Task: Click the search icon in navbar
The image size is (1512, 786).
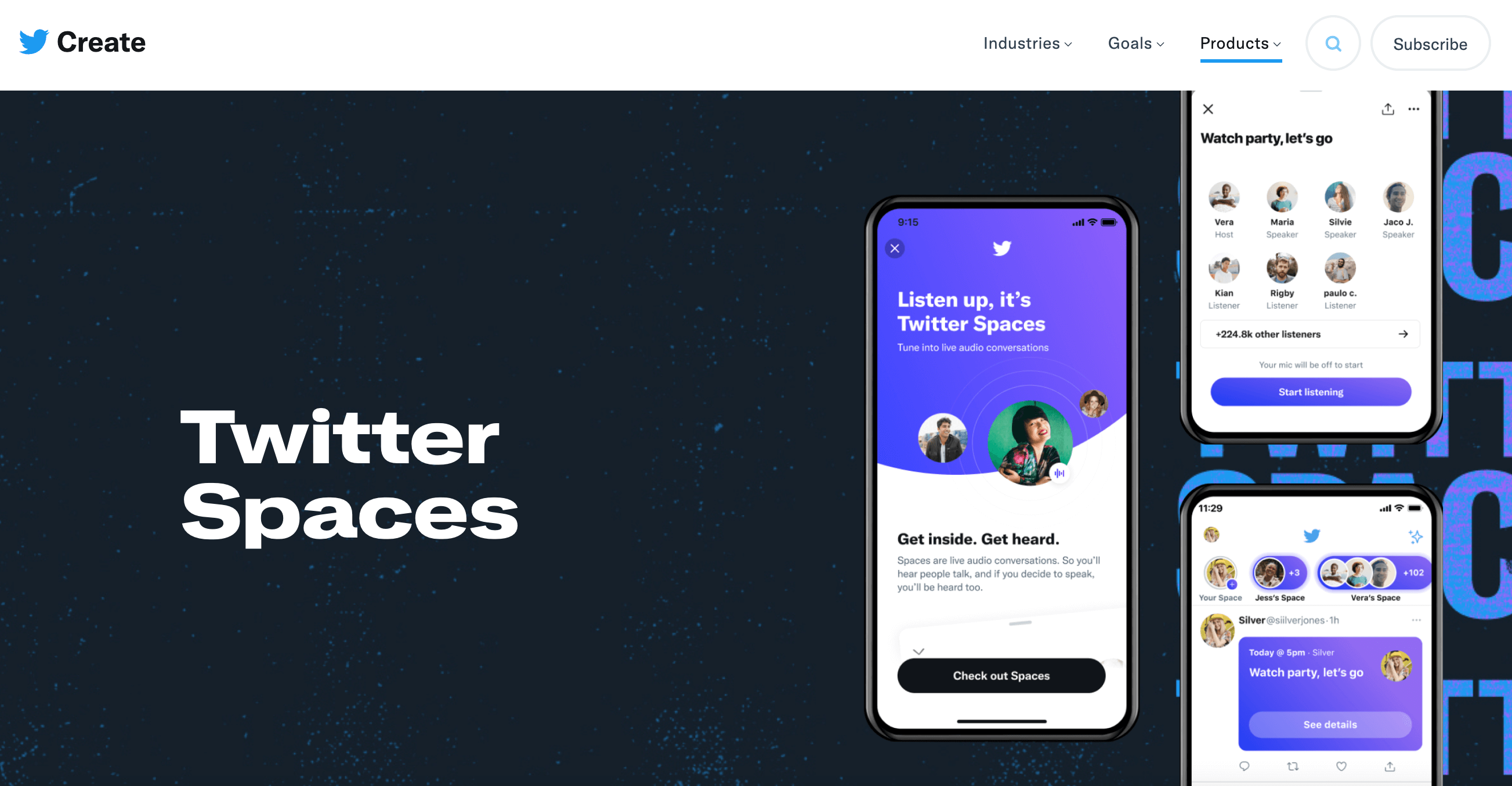Action: point(1333,44)
